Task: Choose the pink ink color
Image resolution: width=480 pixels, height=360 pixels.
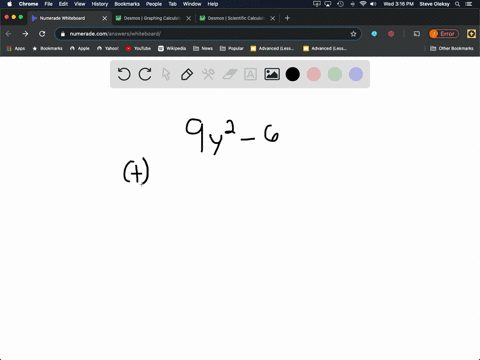Action: pos(314,74)
